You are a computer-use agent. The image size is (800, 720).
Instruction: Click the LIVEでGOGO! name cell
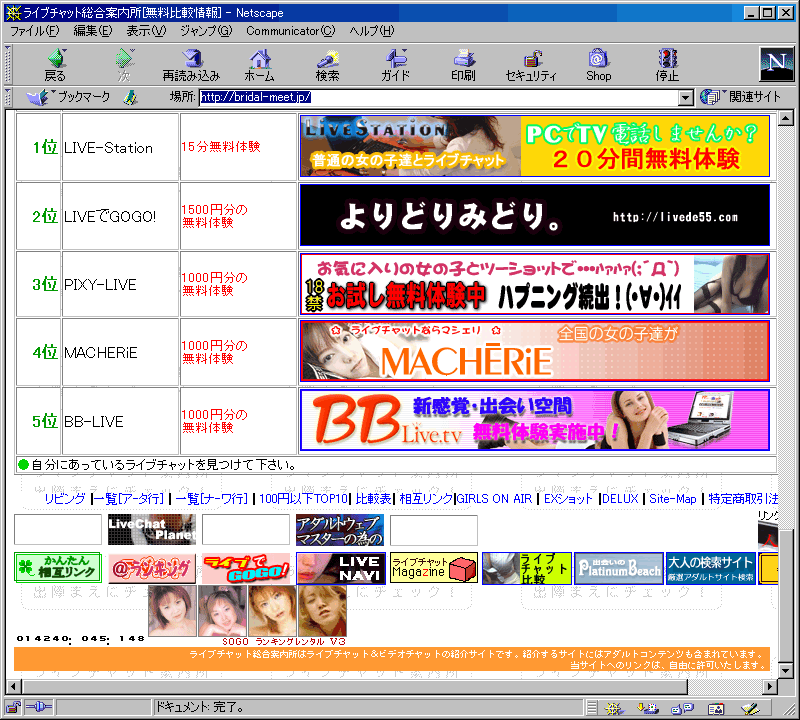point(120,216)
